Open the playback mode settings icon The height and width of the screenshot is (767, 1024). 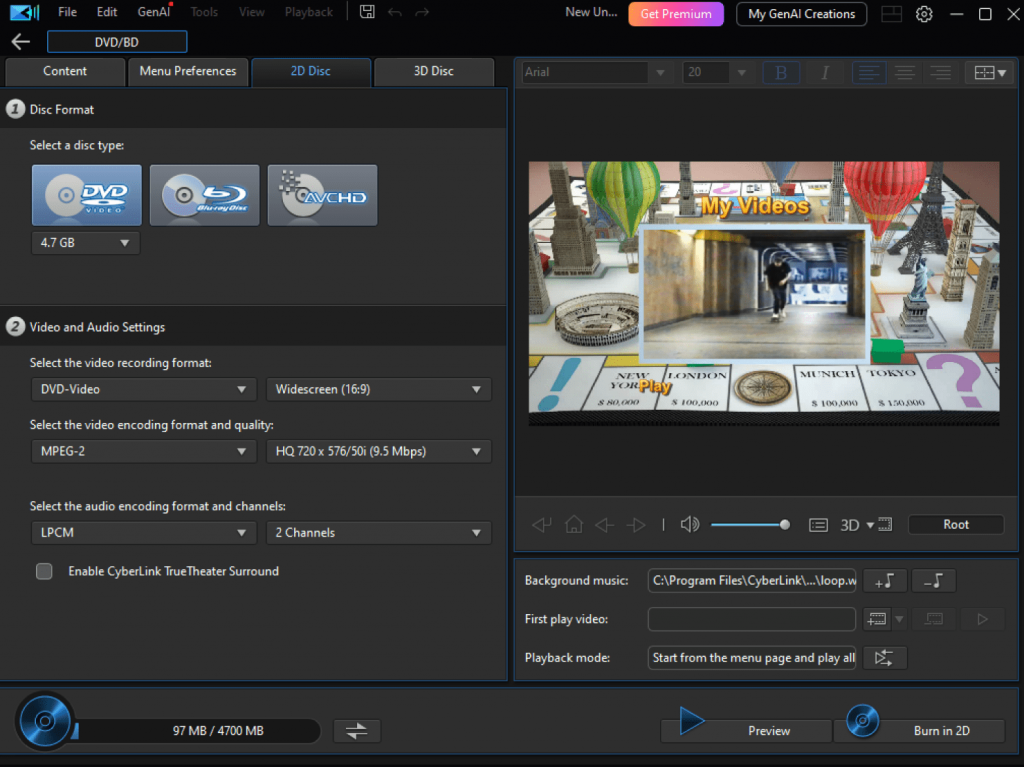tap(884, 658)
